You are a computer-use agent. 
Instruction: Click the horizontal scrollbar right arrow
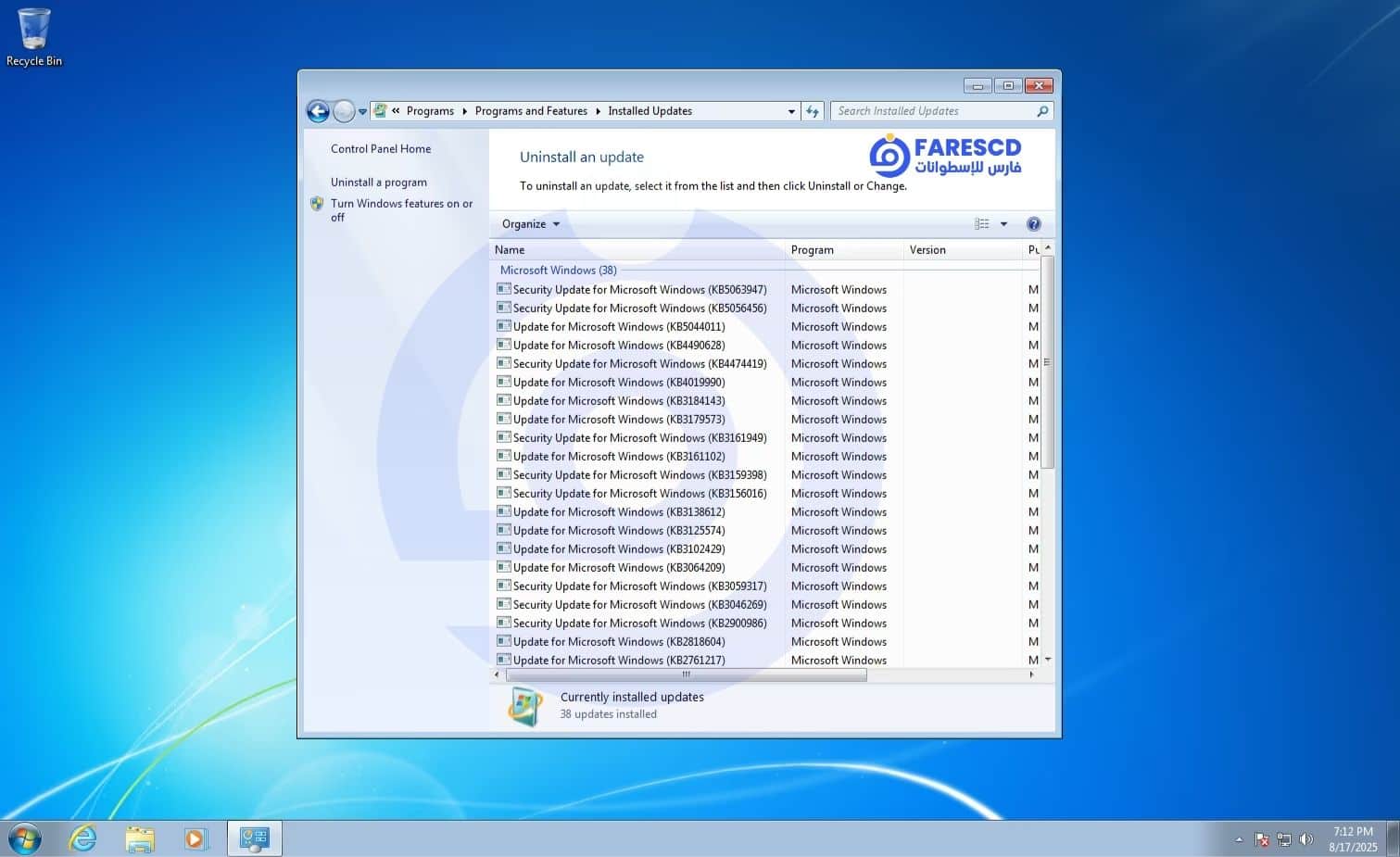(x=1031, y=675)
